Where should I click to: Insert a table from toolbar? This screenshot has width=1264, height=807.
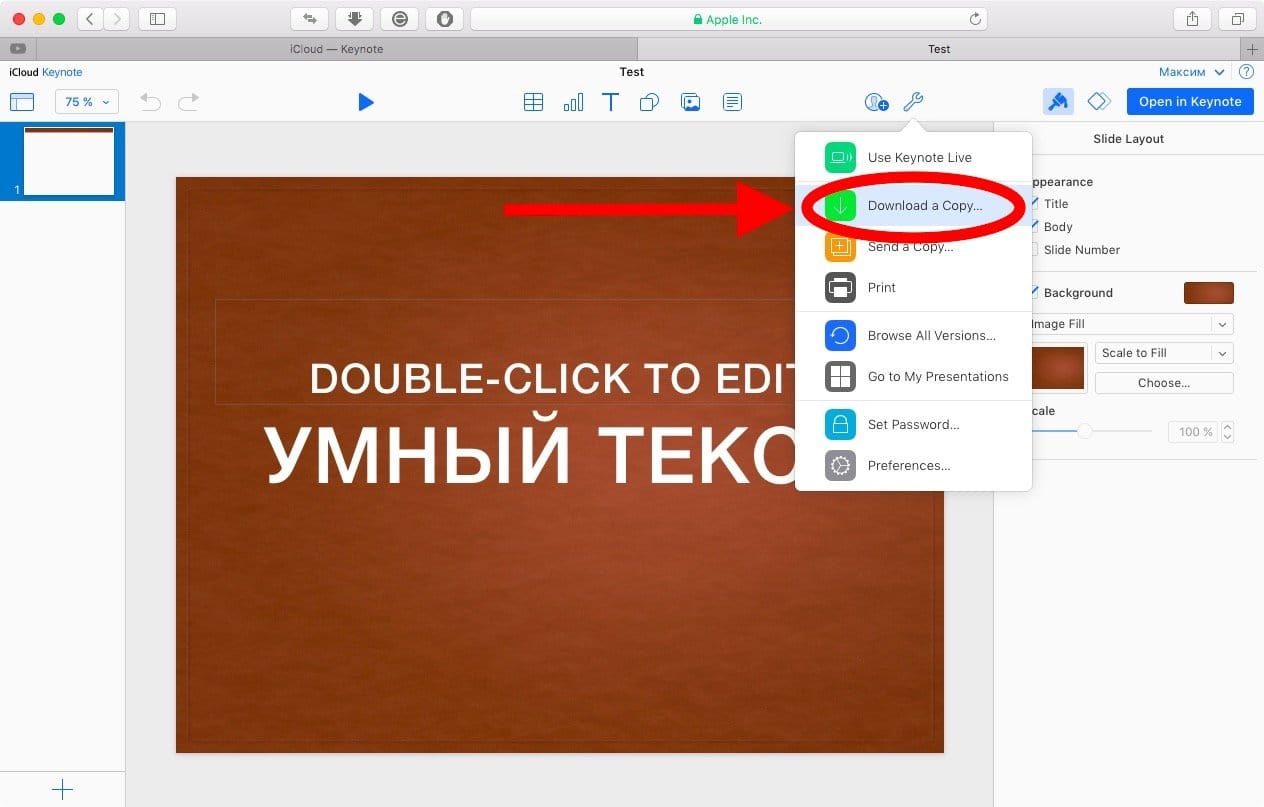pyautogui.click(x=534, y=102)
